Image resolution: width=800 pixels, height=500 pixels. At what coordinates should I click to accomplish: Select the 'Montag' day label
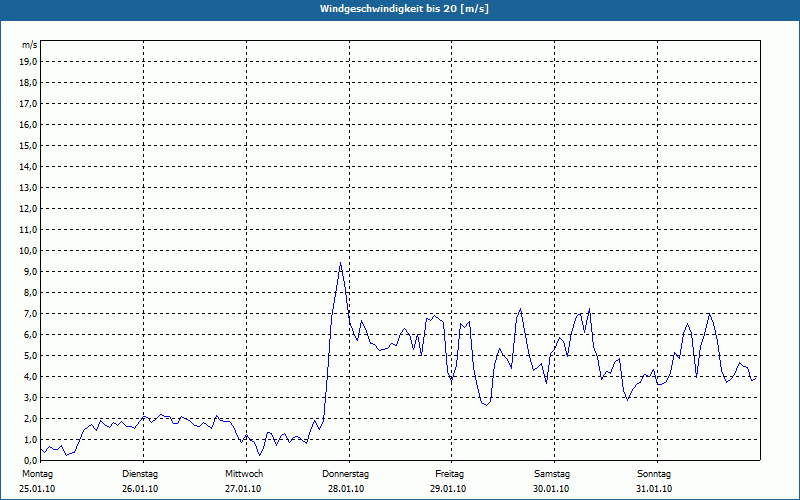click(37, 474)
